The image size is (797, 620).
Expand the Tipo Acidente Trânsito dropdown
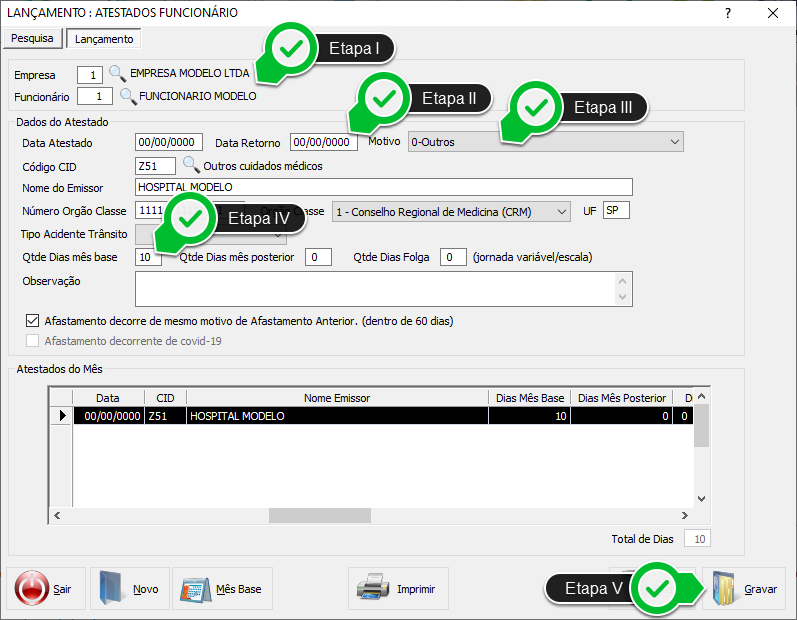pyautogui.click(x=277, y=236)
